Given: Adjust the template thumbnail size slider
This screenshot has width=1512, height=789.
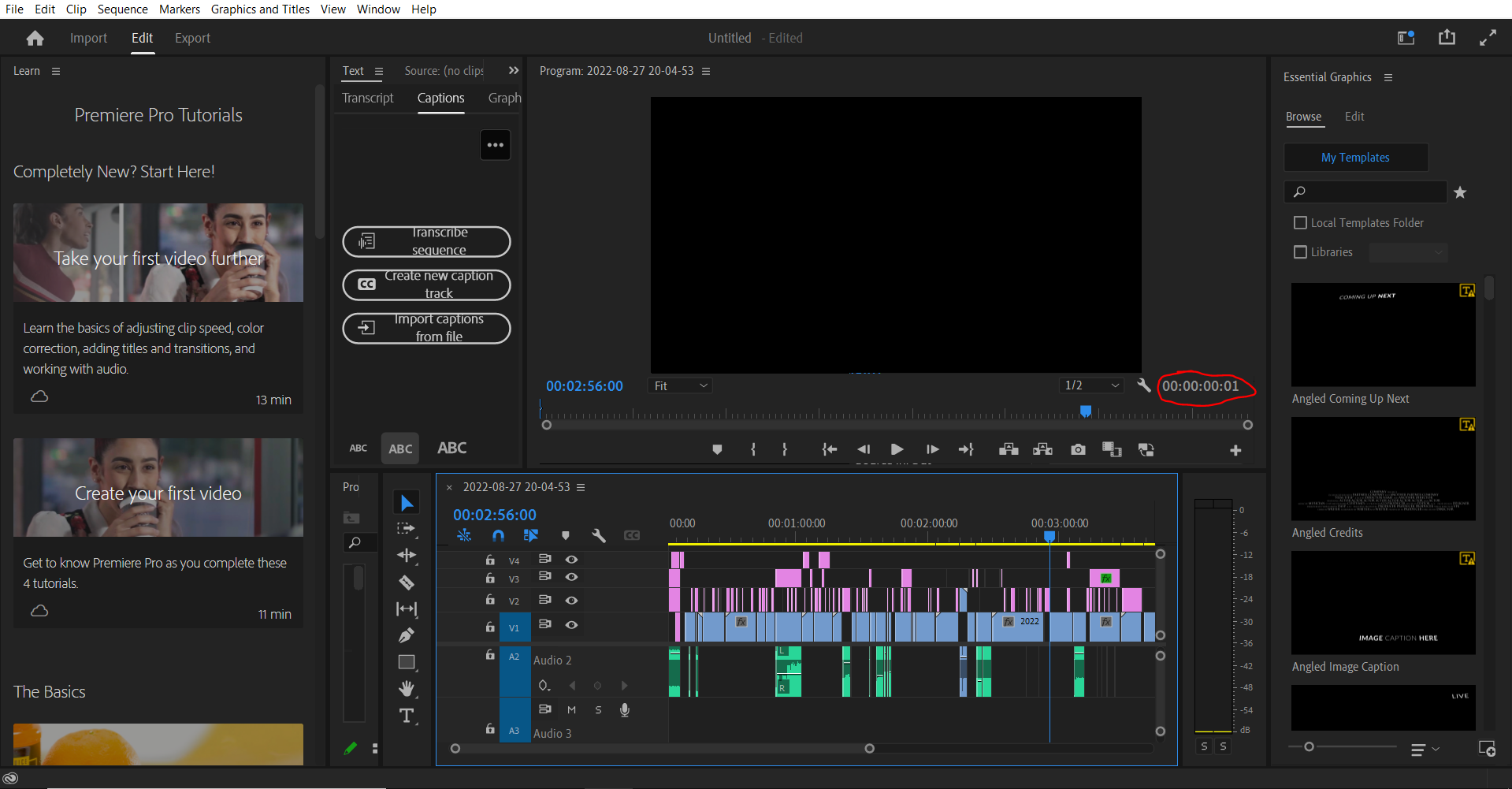Looking at the screenshot, I should coord(1310,746).
